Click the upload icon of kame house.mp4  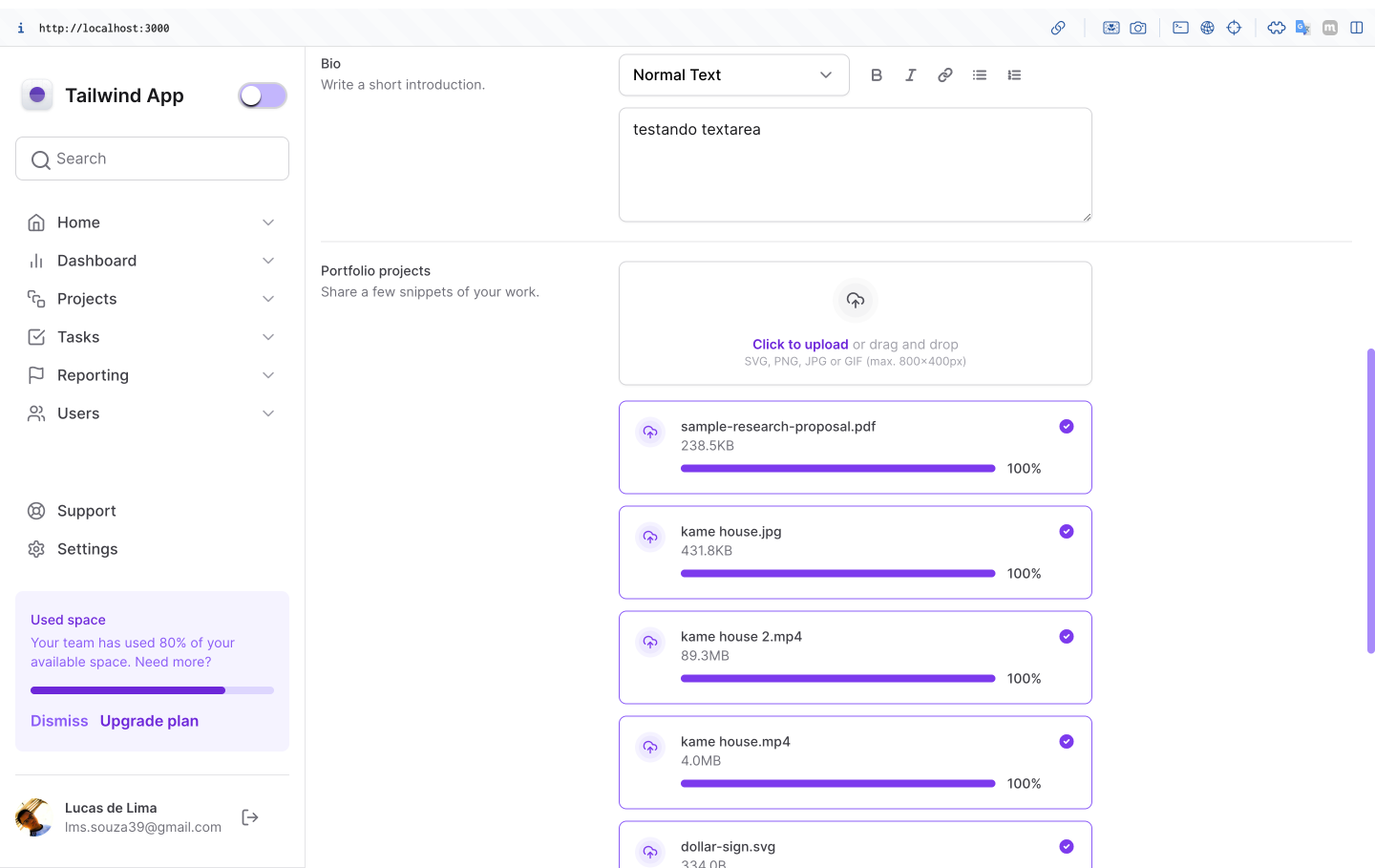tap(650, 748)
